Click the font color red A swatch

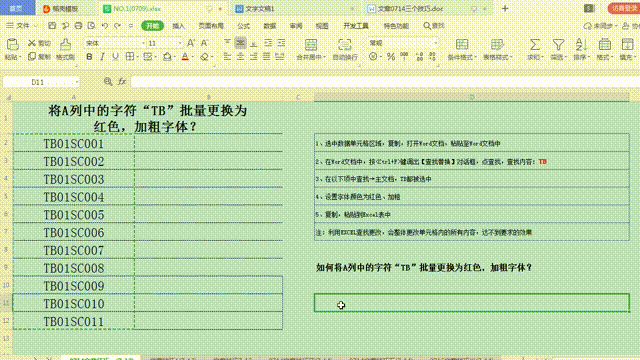(185, 57)
